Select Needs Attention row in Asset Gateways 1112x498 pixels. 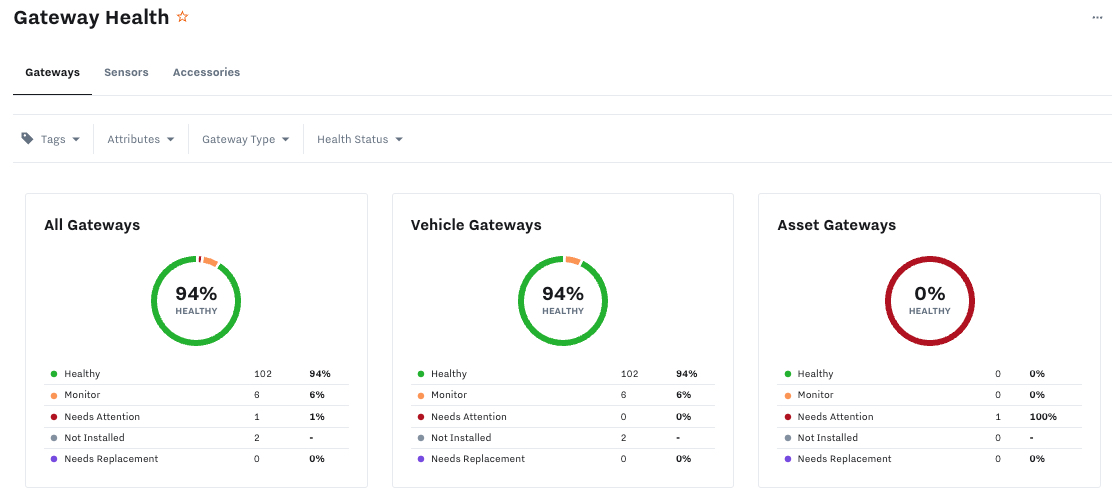[x=930, y=416]
